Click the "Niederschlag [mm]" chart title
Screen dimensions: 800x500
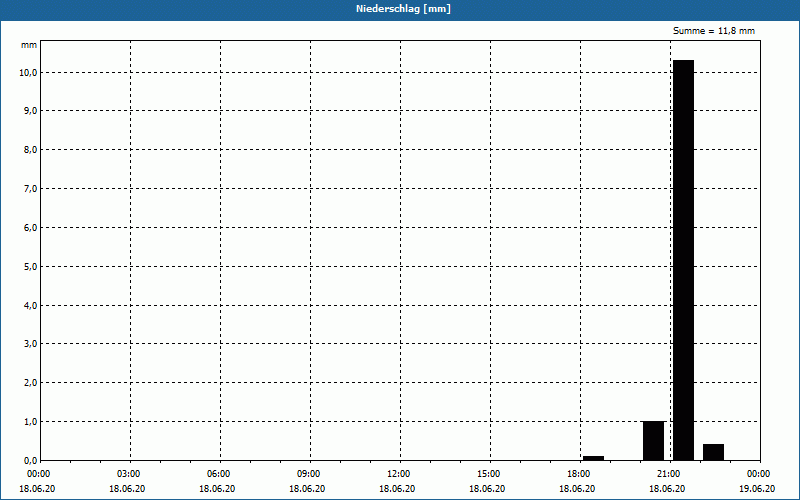[400, 9]
